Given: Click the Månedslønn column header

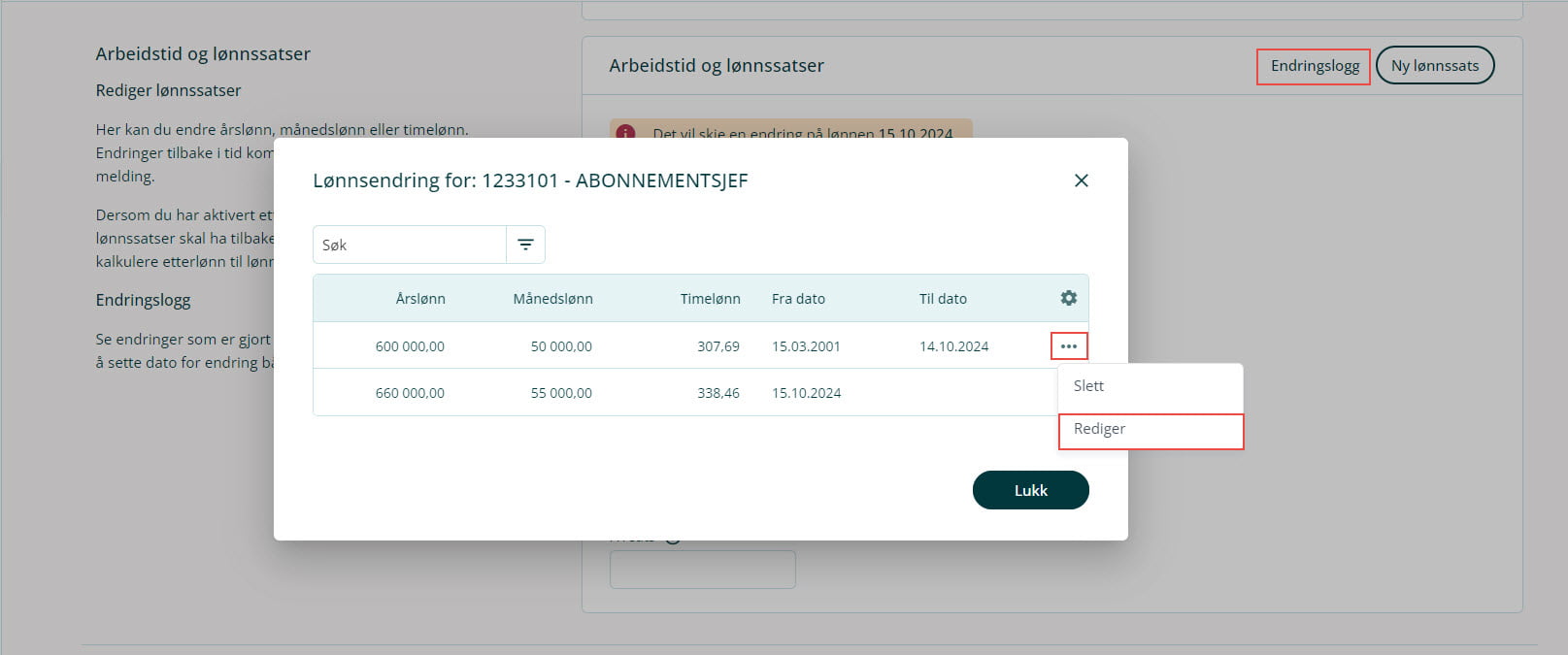Looking at the screenshot, I should tap(552, 299).
